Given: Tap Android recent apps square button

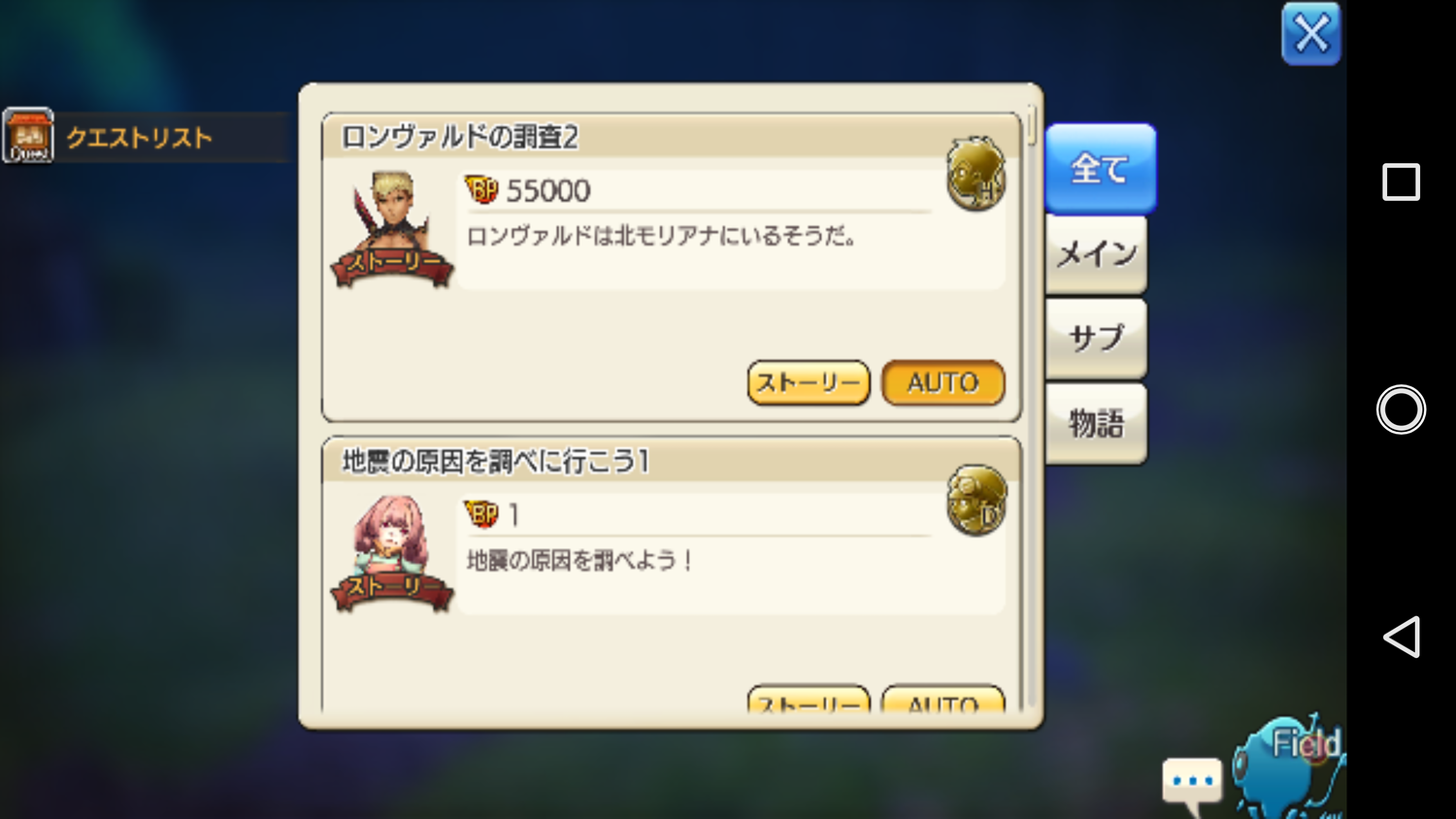Looking at the screenshot, I should 1401,181.
